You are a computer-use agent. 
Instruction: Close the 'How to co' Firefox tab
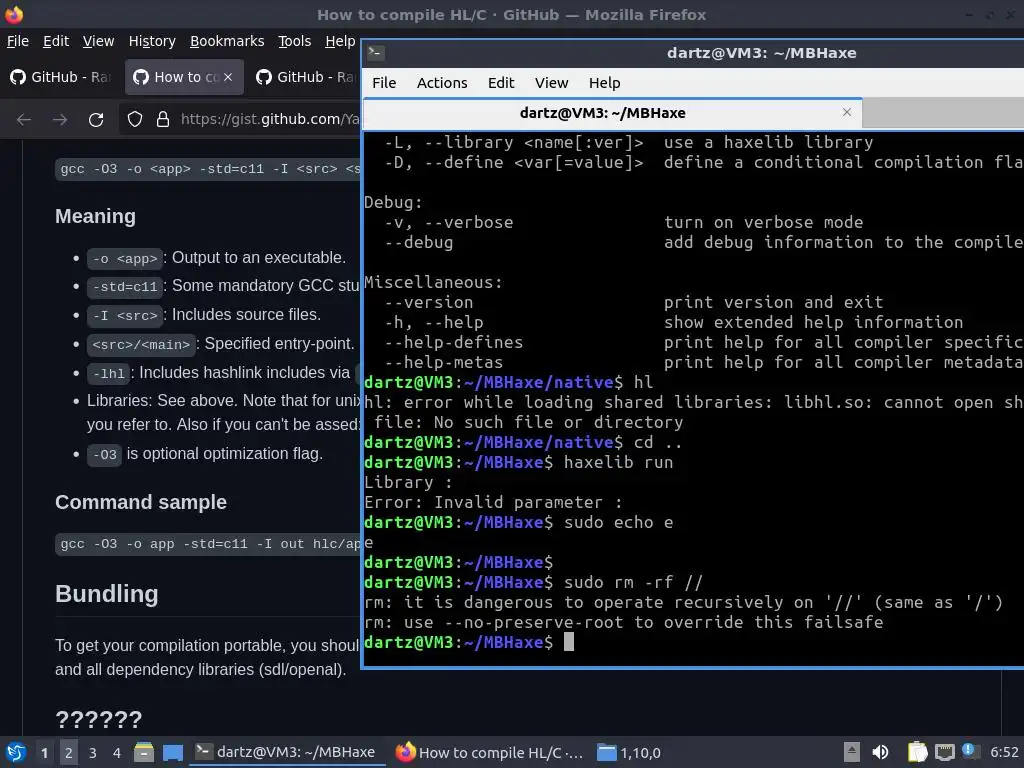coord(227,77)
